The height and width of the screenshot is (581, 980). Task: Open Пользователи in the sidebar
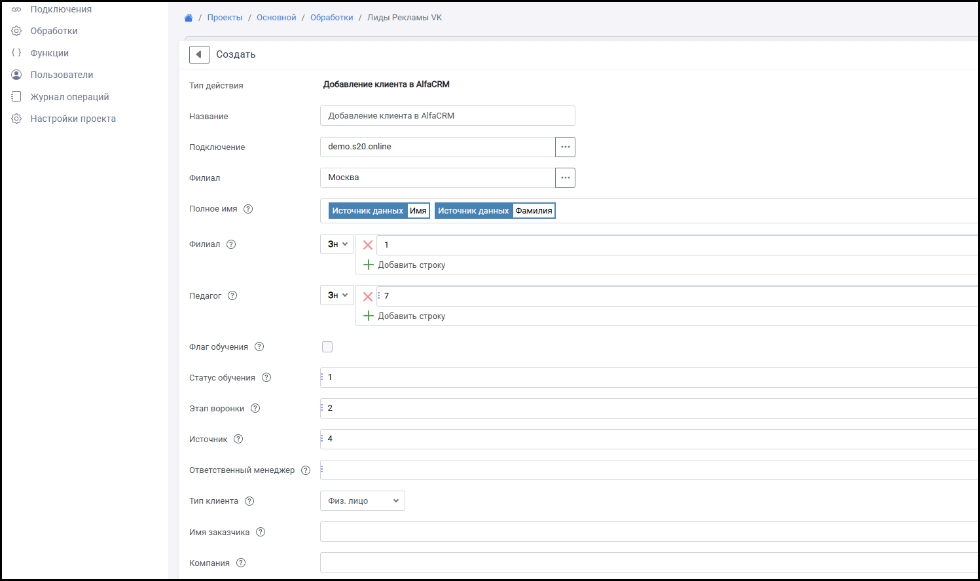[x=61, y=75]
